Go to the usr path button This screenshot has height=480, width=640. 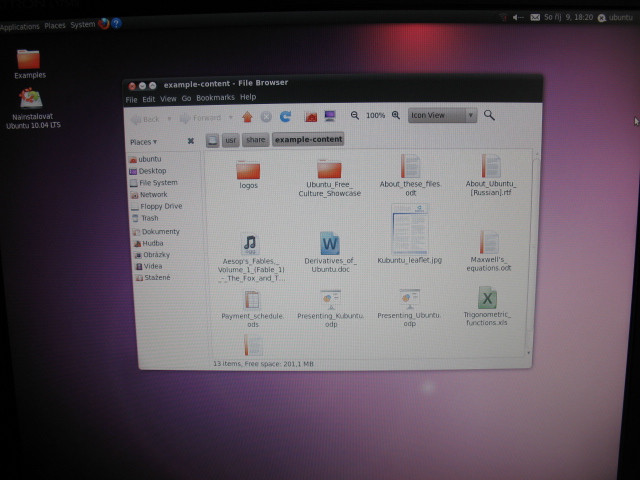[x=231, y=140]
